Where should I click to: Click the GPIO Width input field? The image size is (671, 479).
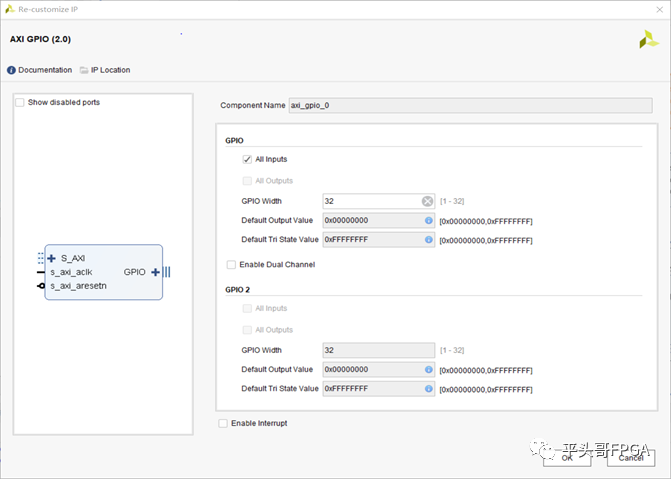click(x=370, y=201)
